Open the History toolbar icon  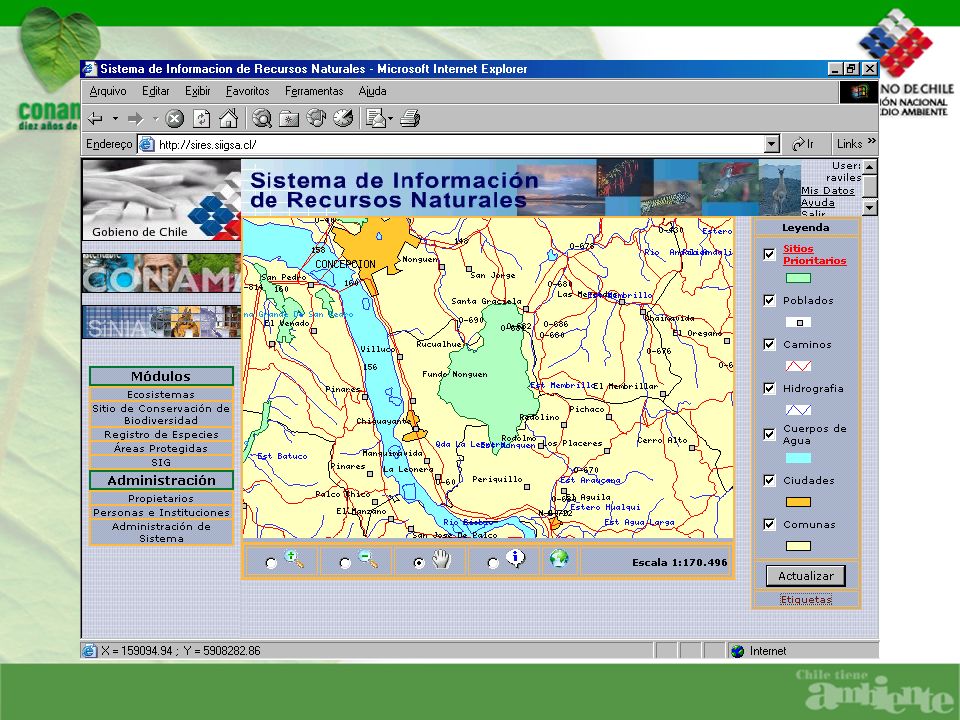pyautogui.click(x=343, y=118)
